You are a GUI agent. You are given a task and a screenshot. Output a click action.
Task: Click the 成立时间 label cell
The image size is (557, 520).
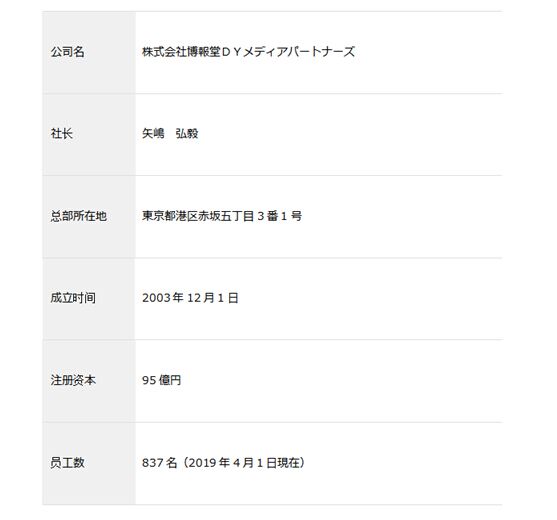coord(89,299)
